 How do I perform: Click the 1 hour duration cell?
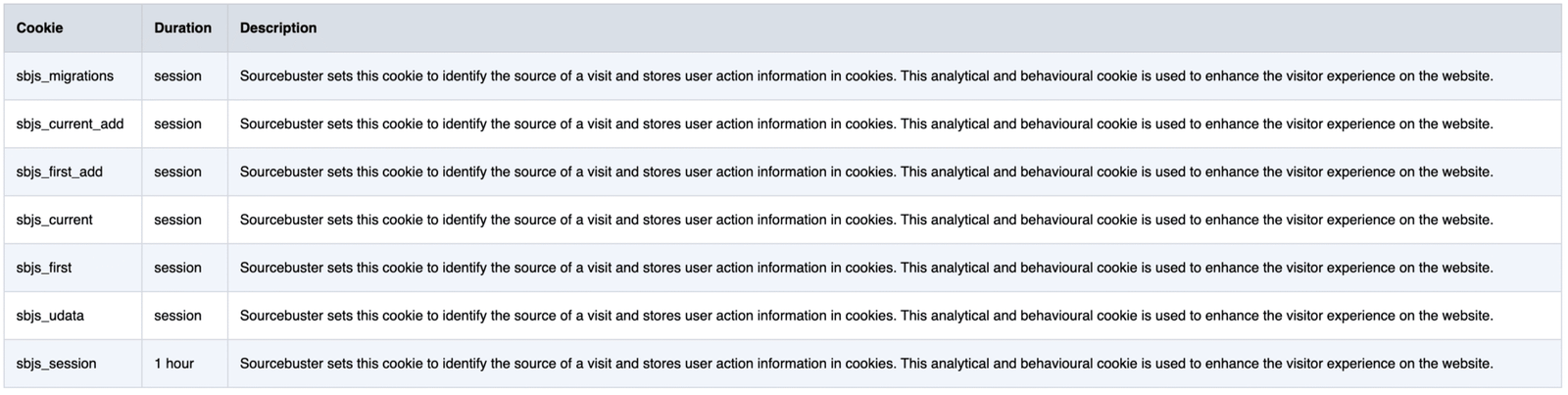173,364
